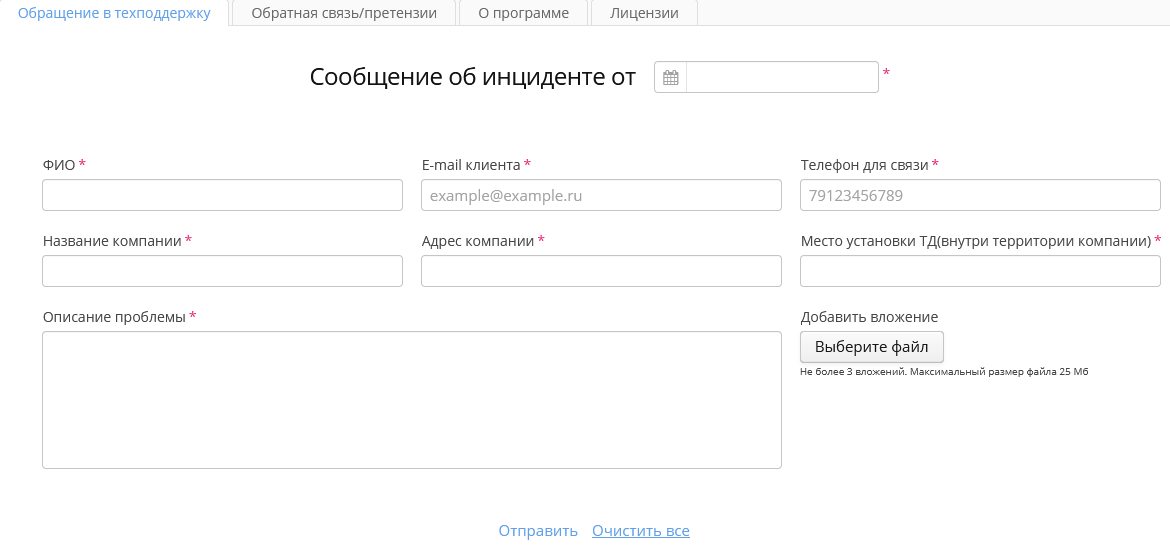Switch to the Обратная связь/претензии tab
Viewport: 1170px width, 555px height.
coord(344,13)
